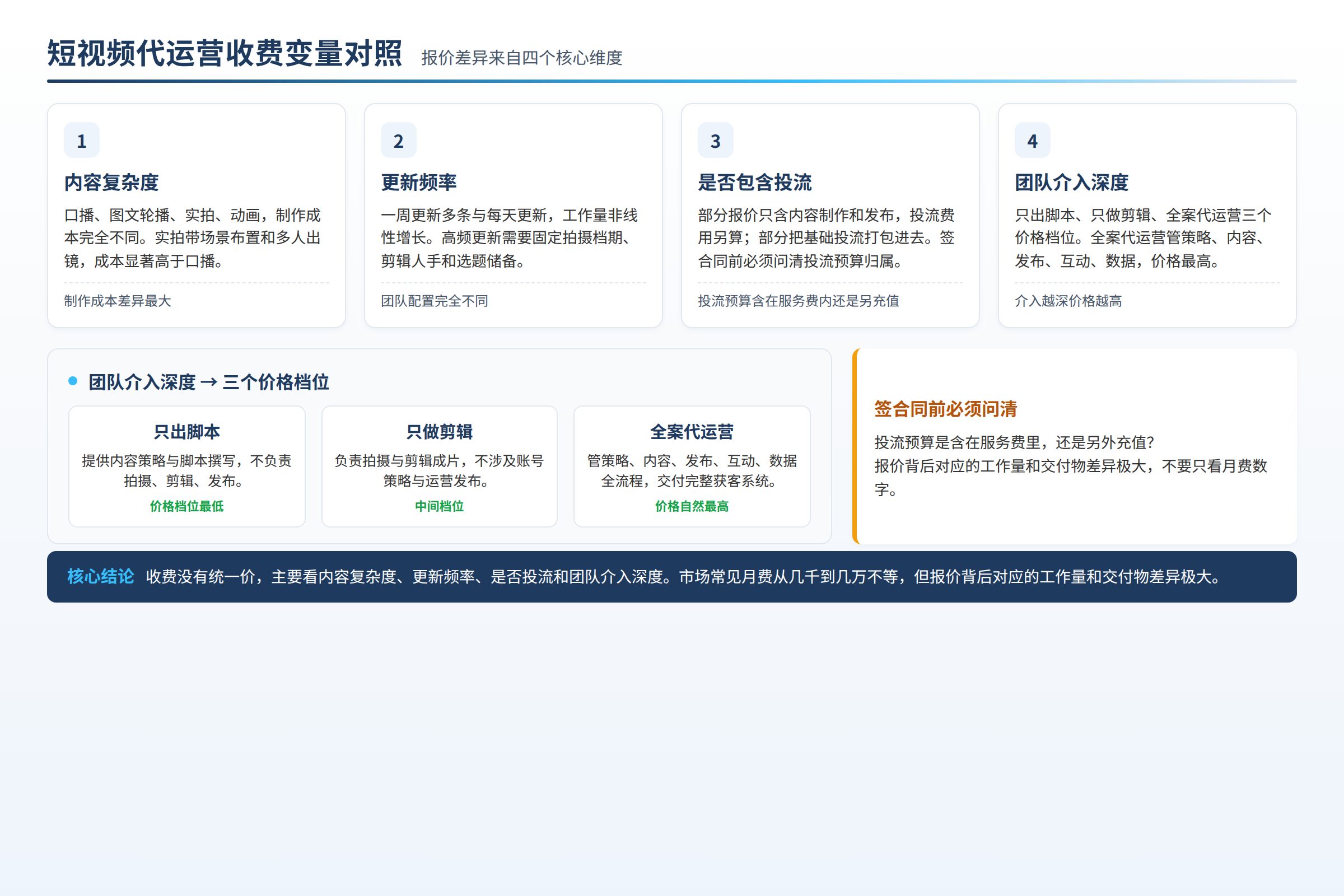This screenshot has width=1344, height=896.
Task: Click the subtitle 报价差异来自四个核心维度
Action: coord(522,58)
